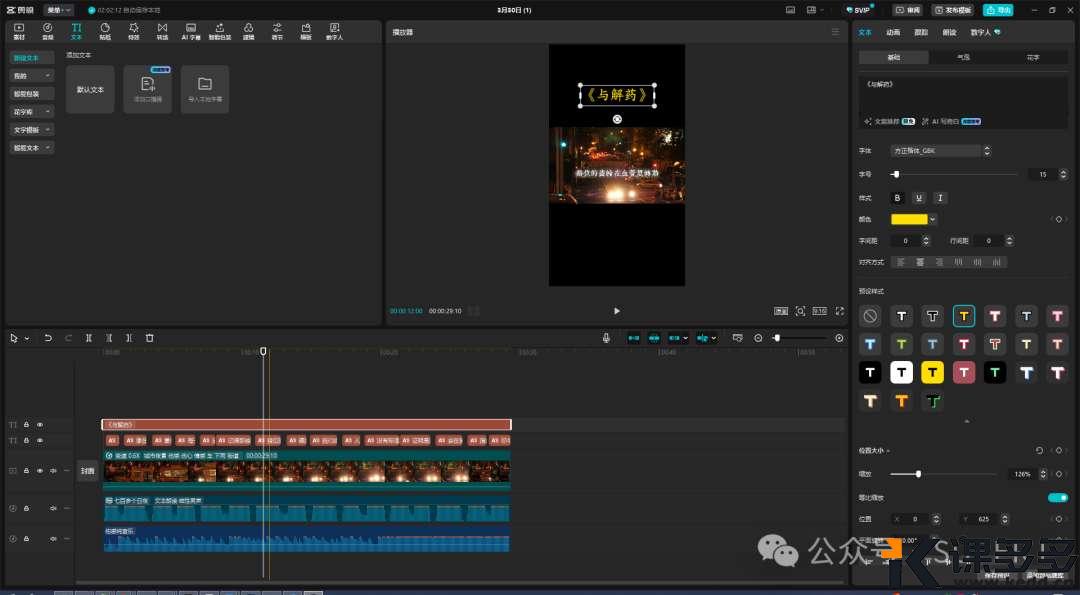Select the 'no style' preset icon
Screen dimensions: 1080x595
point(870,316)
